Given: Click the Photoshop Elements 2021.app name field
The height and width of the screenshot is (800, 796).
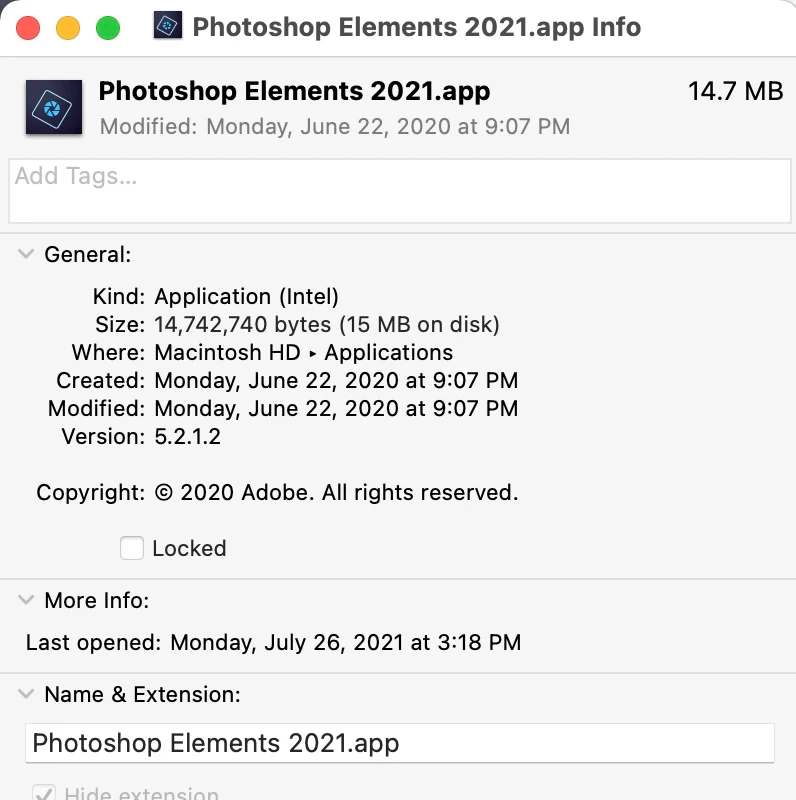Looking at the screenshot, I should click(400, 743).
